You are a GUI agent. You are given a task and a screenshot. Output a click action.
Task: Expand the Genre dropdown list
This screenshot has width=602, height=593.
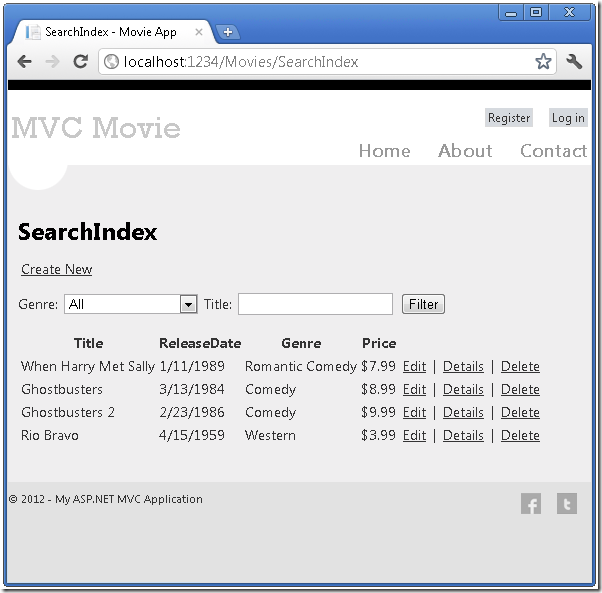(188, 304)
